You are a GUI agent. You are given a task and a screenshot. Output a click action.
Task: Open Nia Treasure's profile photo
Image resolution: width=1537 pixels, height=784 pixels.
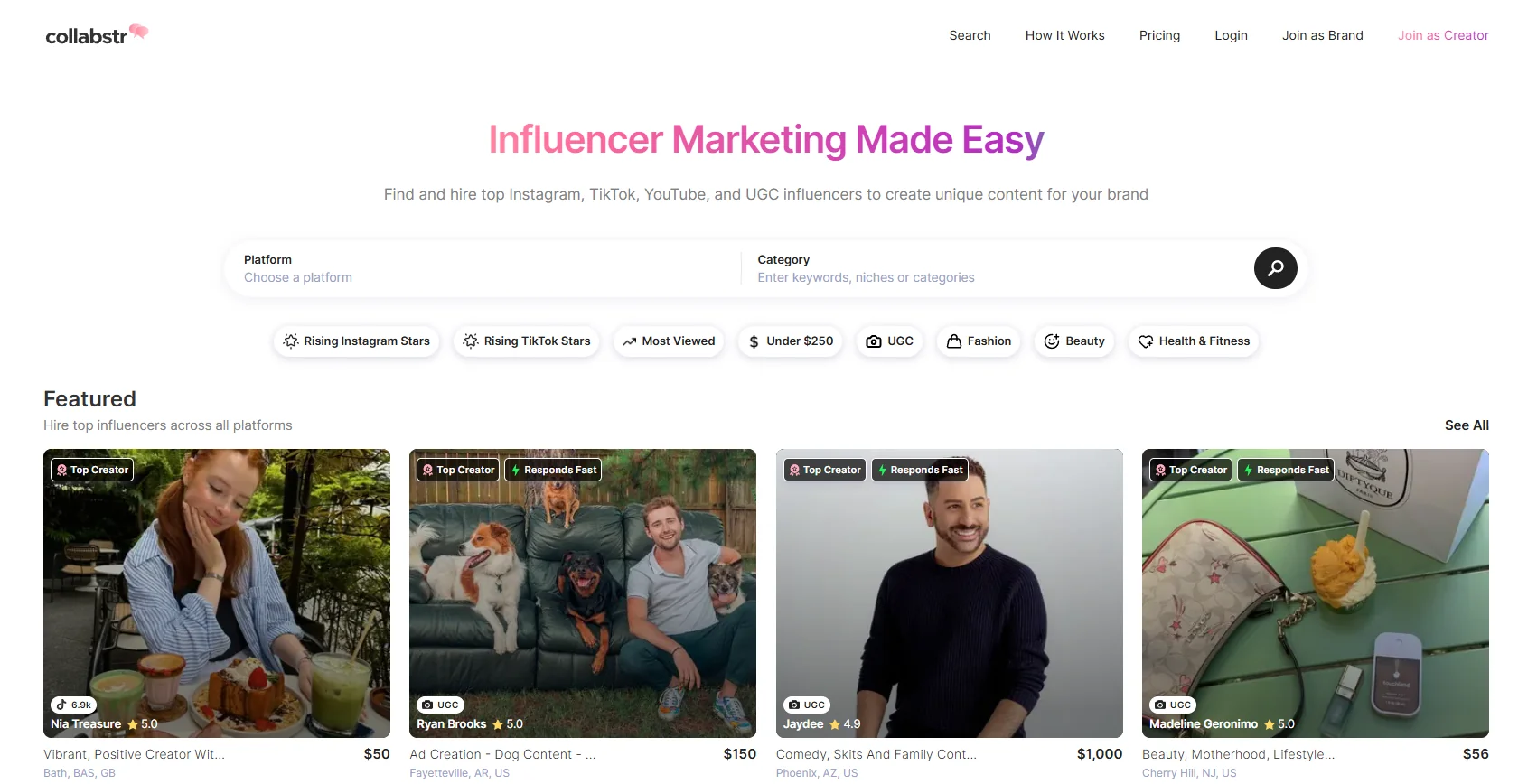pos(217,593)
